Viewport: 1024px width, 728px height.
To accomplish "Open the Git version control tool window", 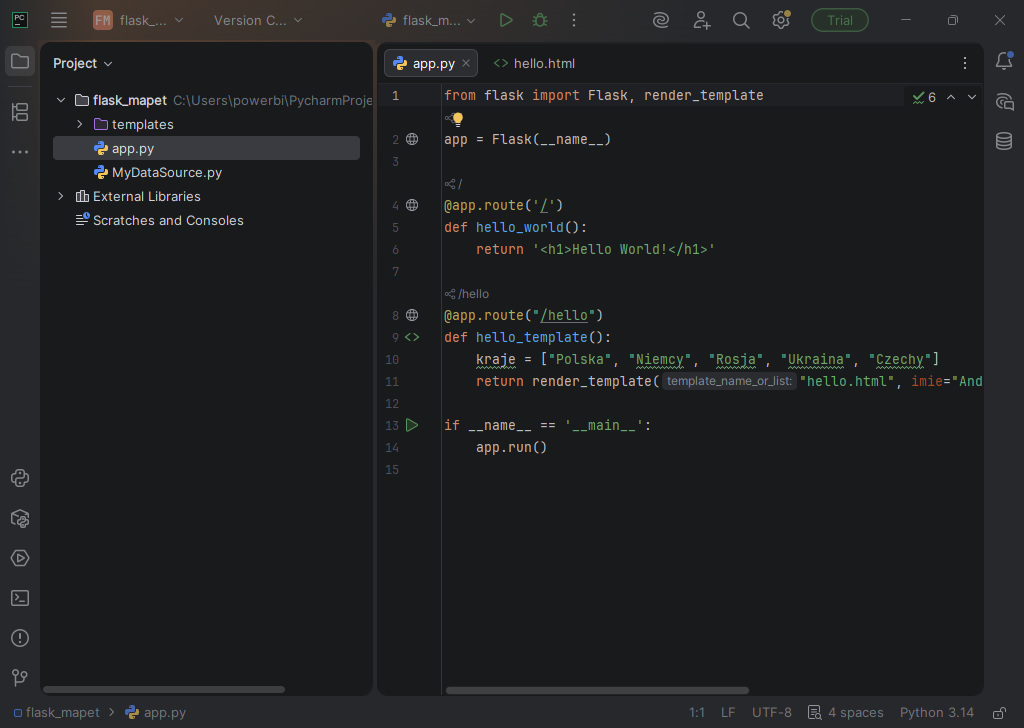I will pyautogui.click(x=20, y=678).
